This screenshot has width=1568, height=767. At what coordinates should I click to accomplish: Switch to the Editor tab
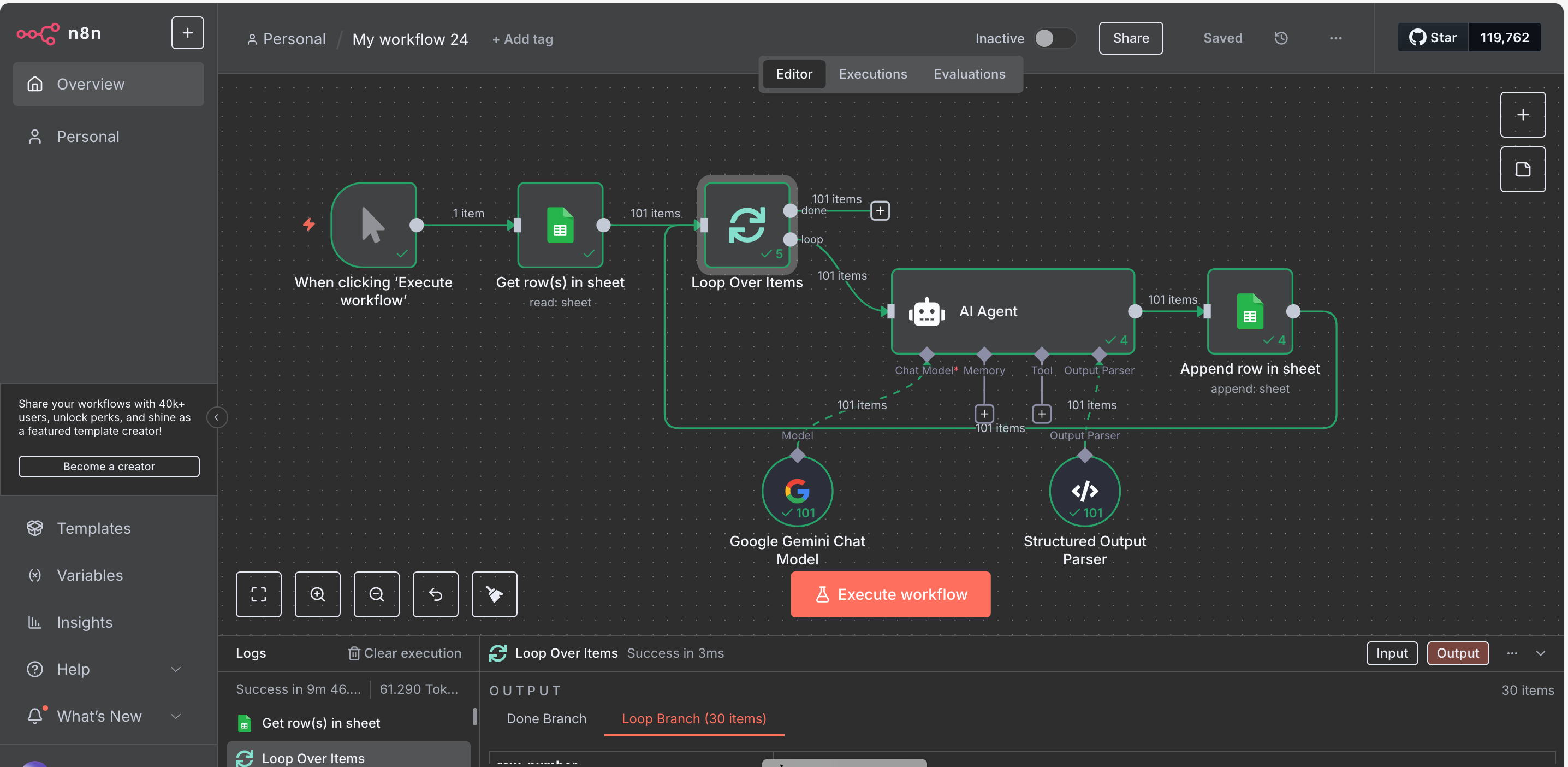tap(794, 74)
